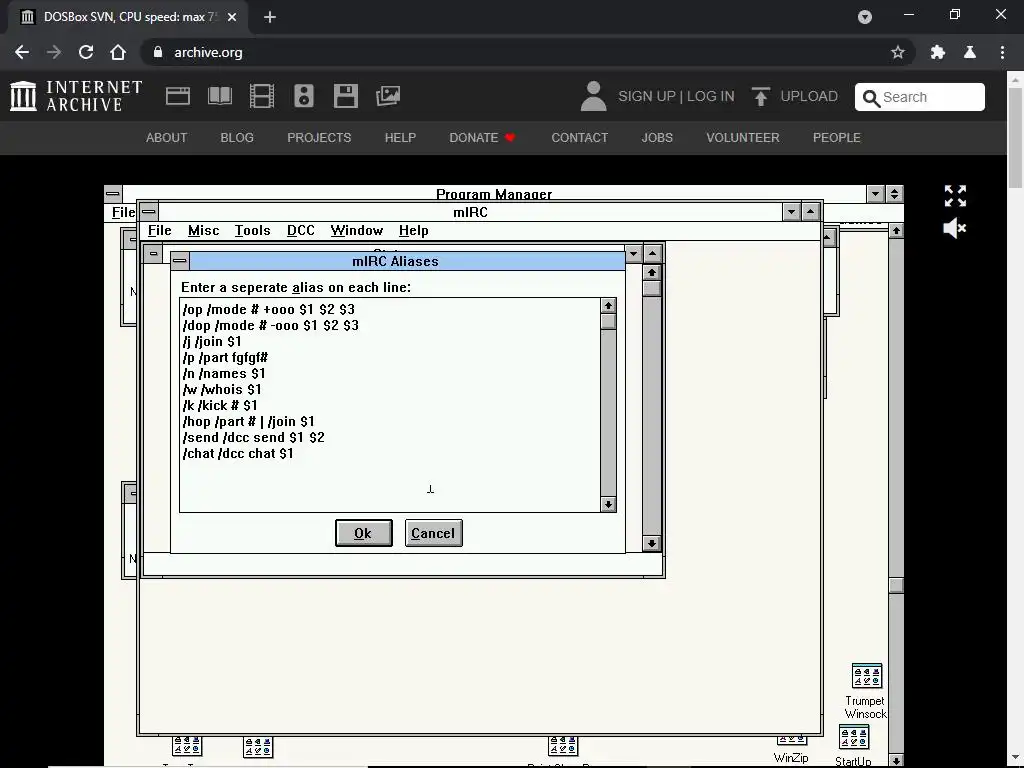Open Program Manager File menu

[x=123, y=212]
